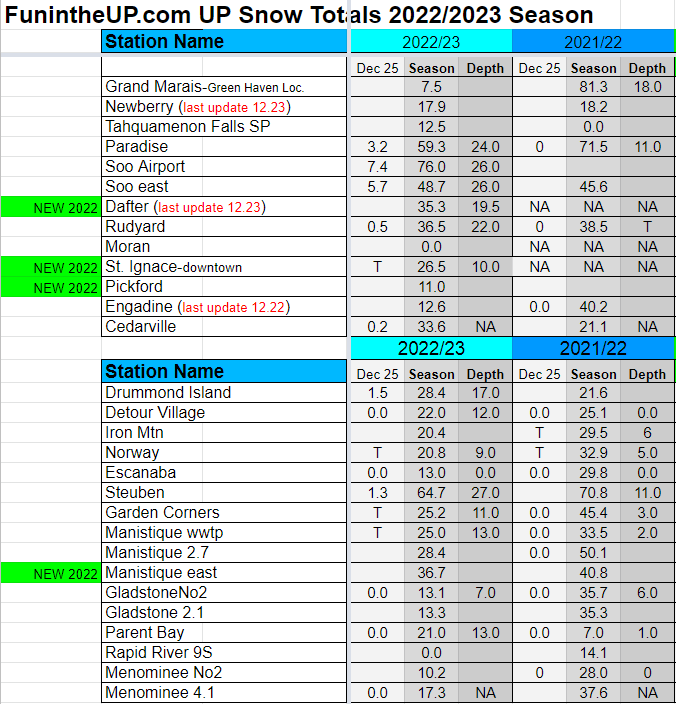Click Steuben season total 64.7
This screenshot has width=676, height=704.
coord(431,493)
